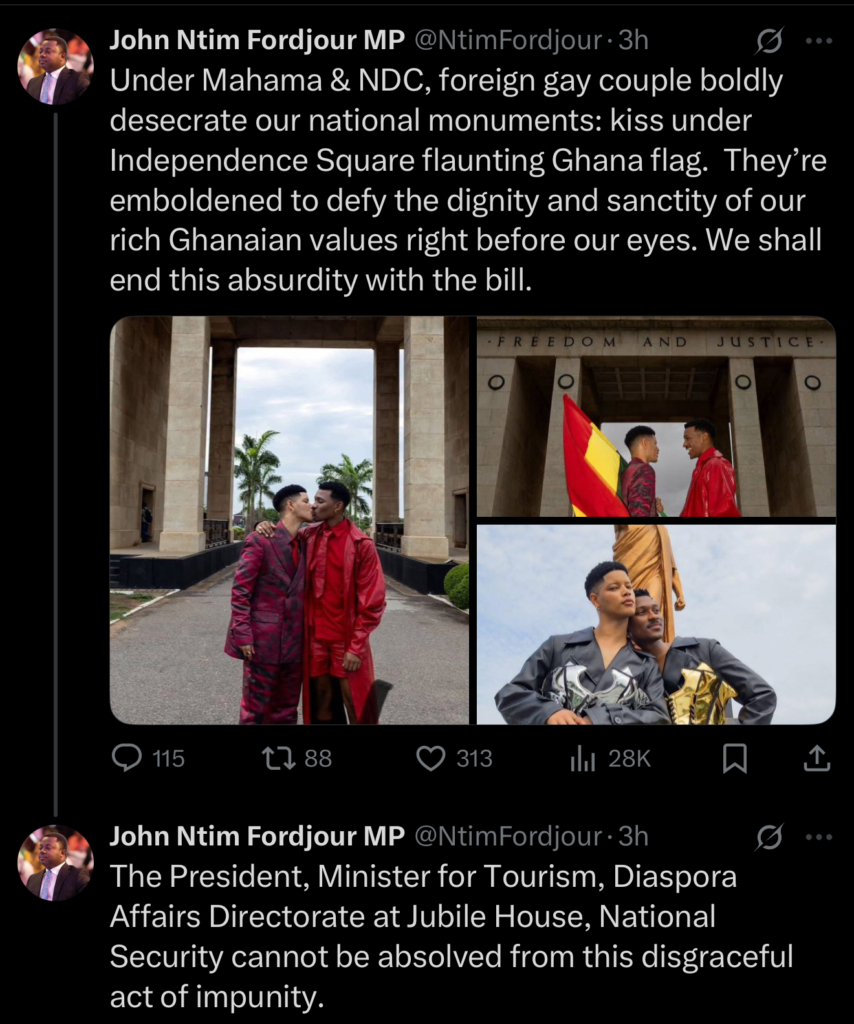Like the first tweet with 313 likes
Viewport: 854px width, 1024px height.
tap(431, 759)
